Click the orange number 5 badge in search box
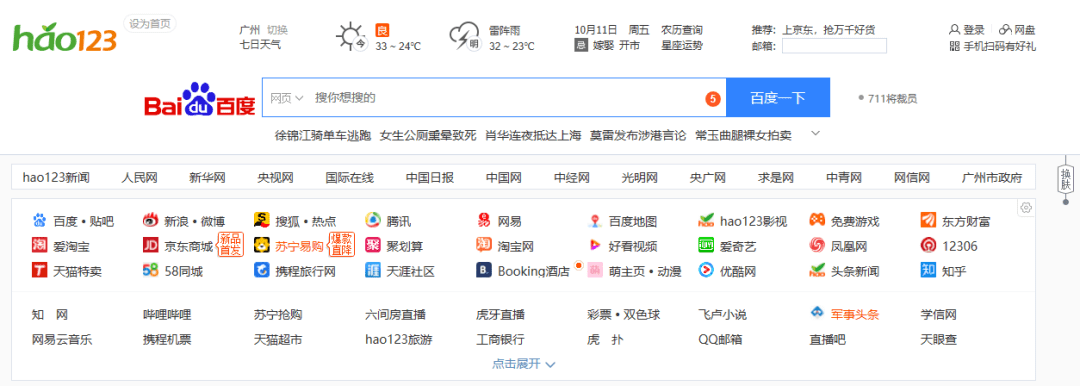The width and height of the screenshot is (1080, 386). pos(712,99)
